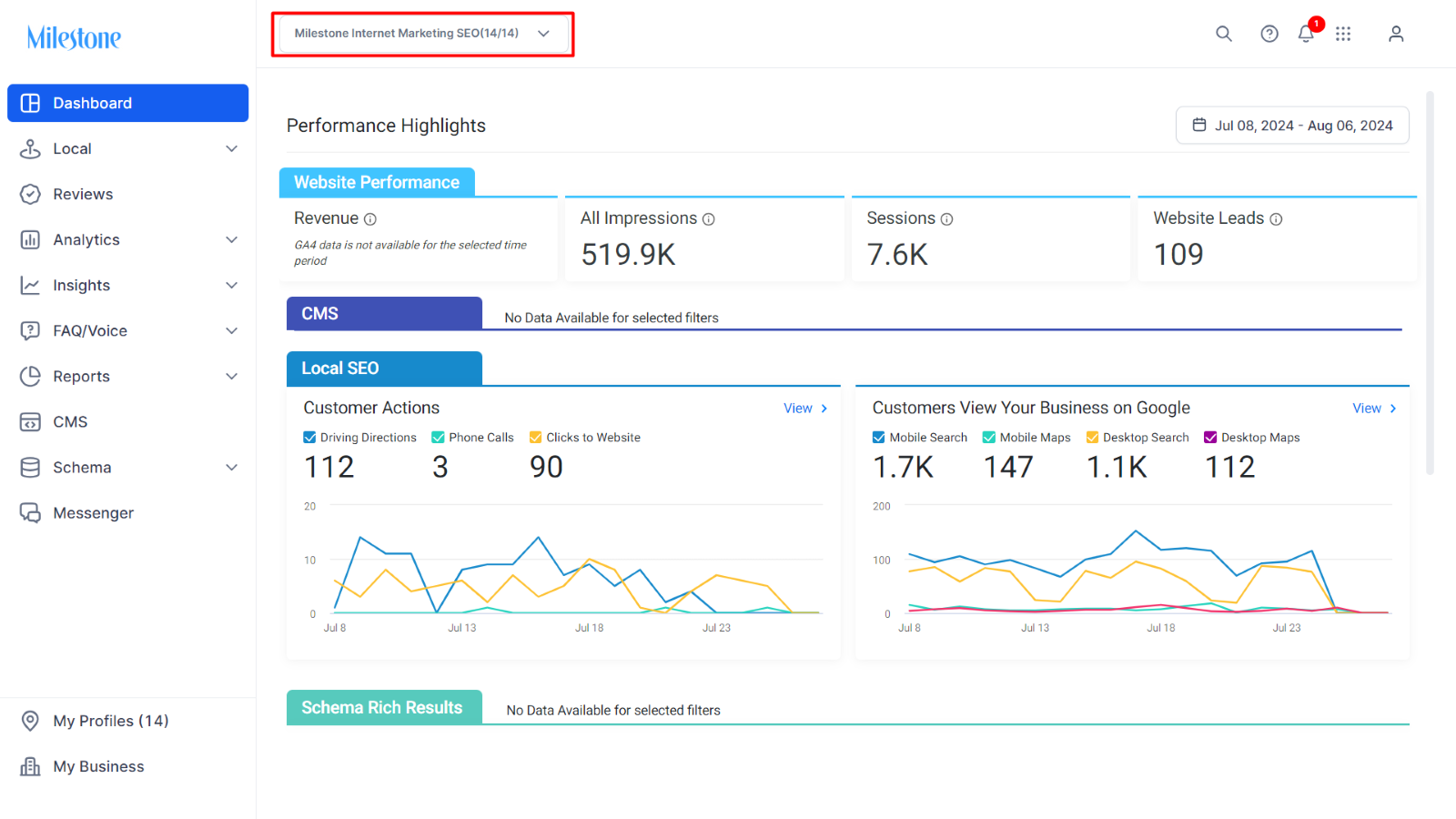1456x819 pixels.
Task: Open the Jul 08 - Aug 06 date range picker
Action: [1292, 126]
